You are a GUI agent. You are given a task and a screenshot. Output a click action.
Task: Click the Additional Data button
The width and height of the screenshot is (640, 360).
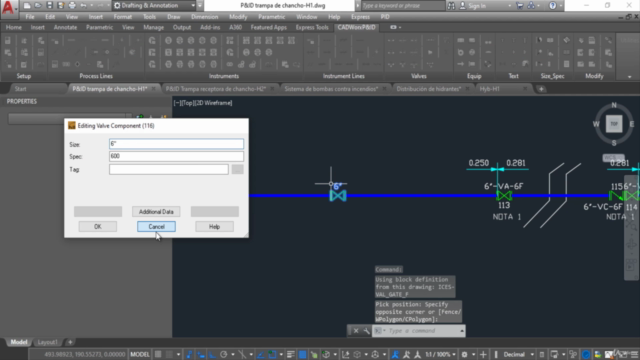156,211
